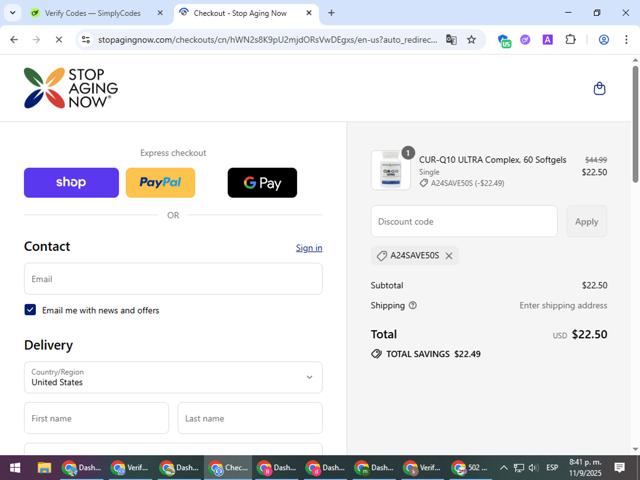Go back to previous page

(14, 40)
